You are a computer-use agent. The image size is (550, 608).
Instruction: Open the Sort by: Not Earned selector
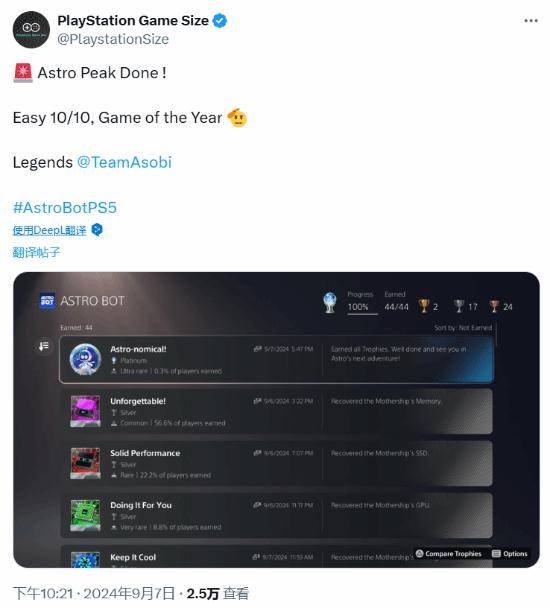point(463,328)
